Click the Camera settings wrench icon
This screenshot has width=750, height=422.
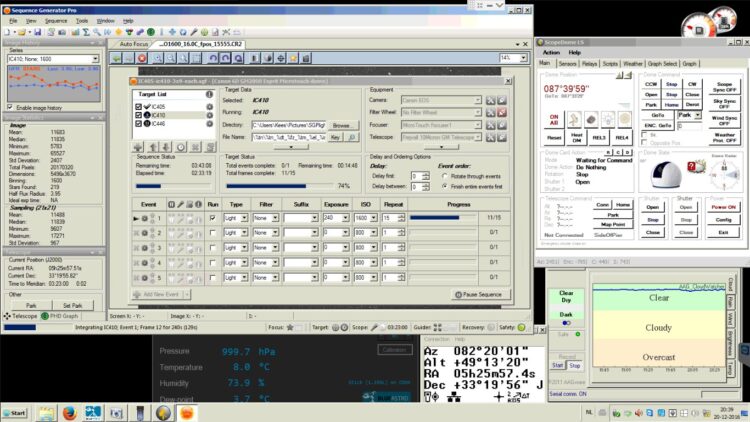click(x=491, y=100)
